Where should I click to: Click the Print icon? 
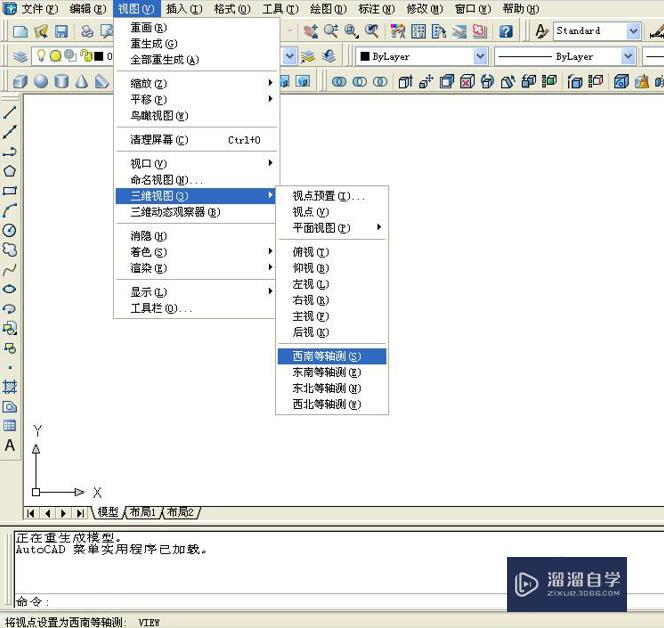coord(87,31)
